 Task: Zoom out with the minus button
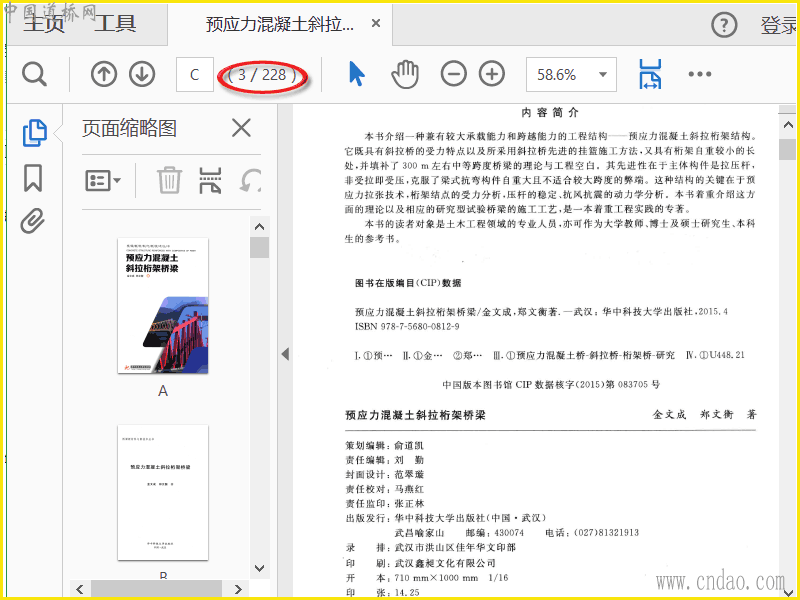454,74
